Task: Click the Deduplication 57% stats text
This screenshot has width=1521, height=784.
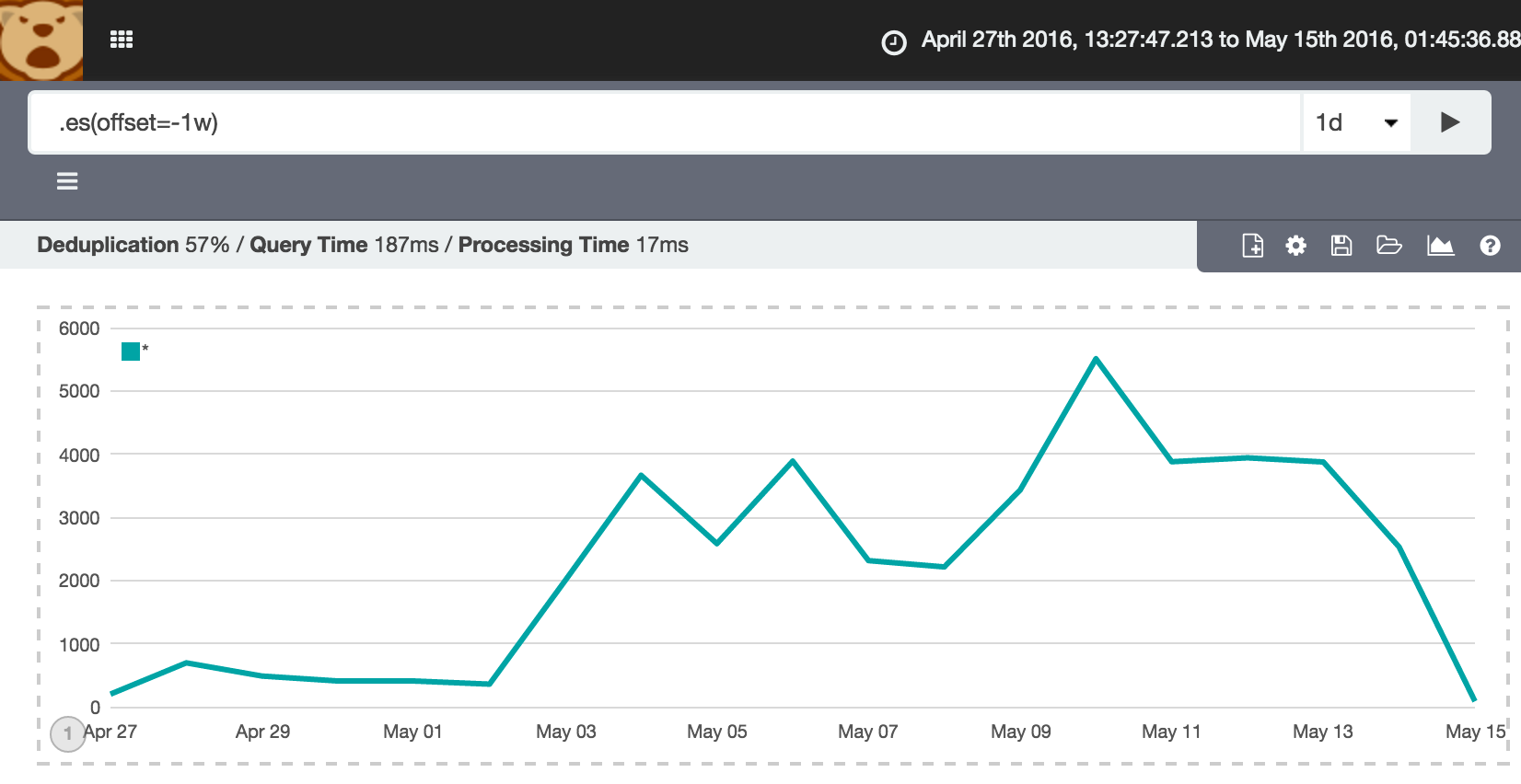Action: coord(133,245)
